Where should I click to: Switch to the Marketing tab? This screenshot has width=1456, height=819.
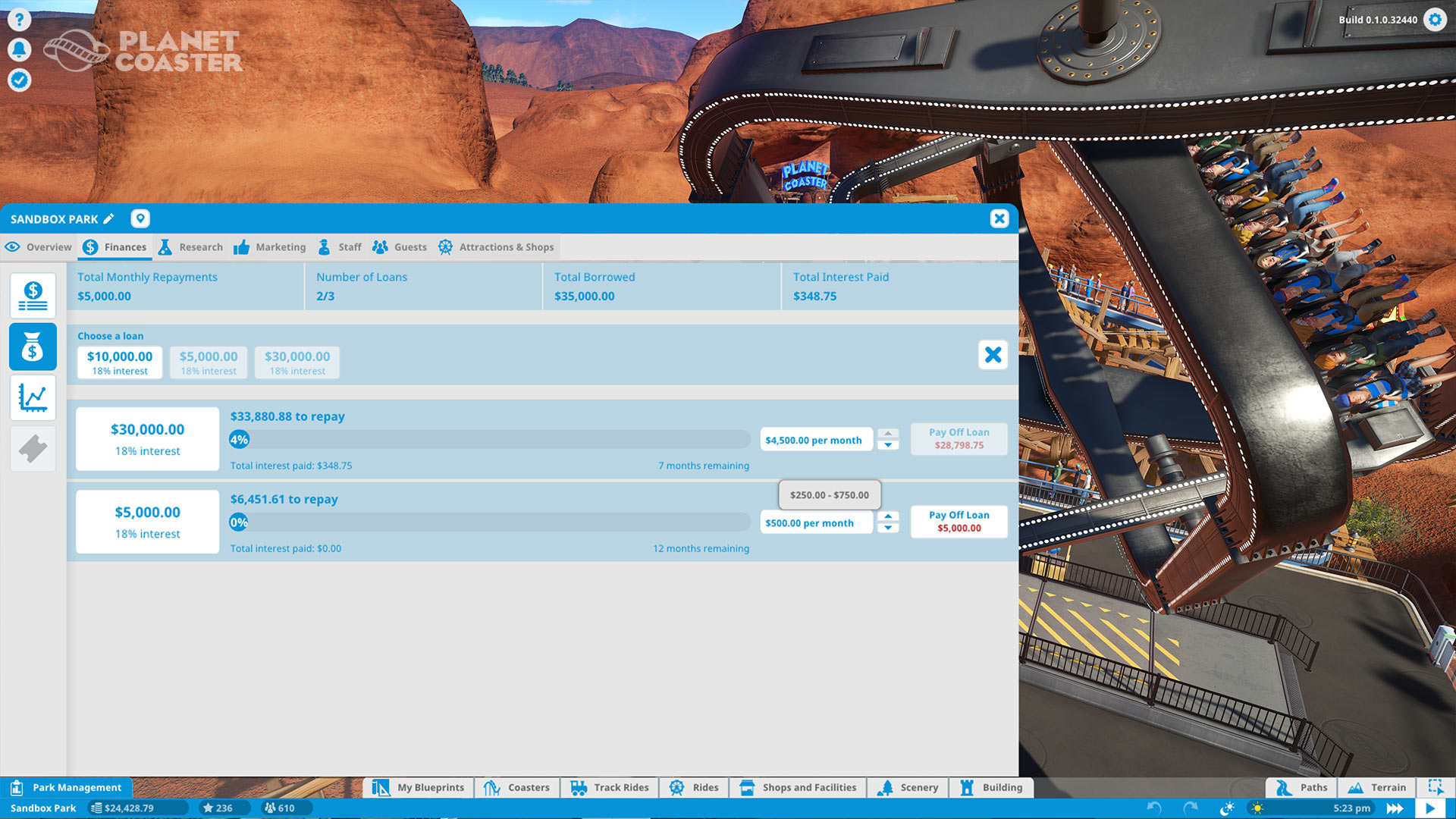270,247
